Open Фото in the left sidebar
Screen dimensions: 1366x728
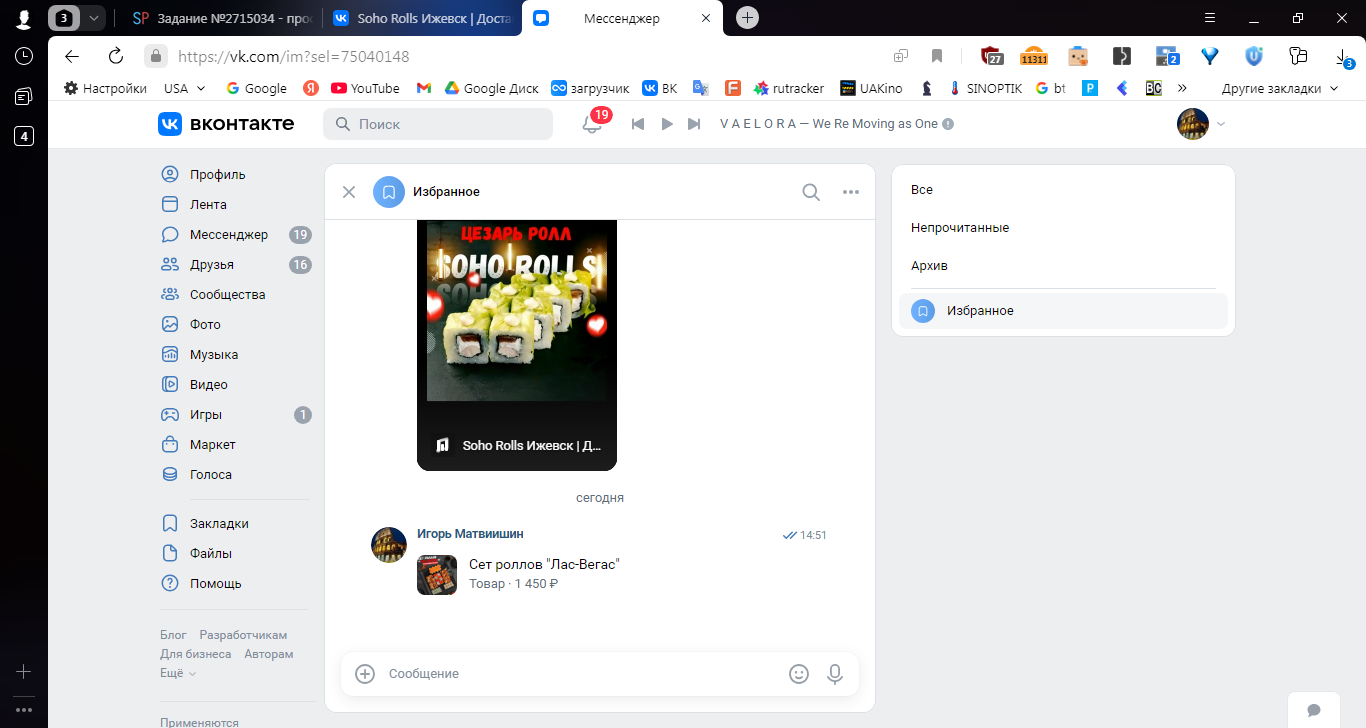pyautogui.click(x=235, y=324)
